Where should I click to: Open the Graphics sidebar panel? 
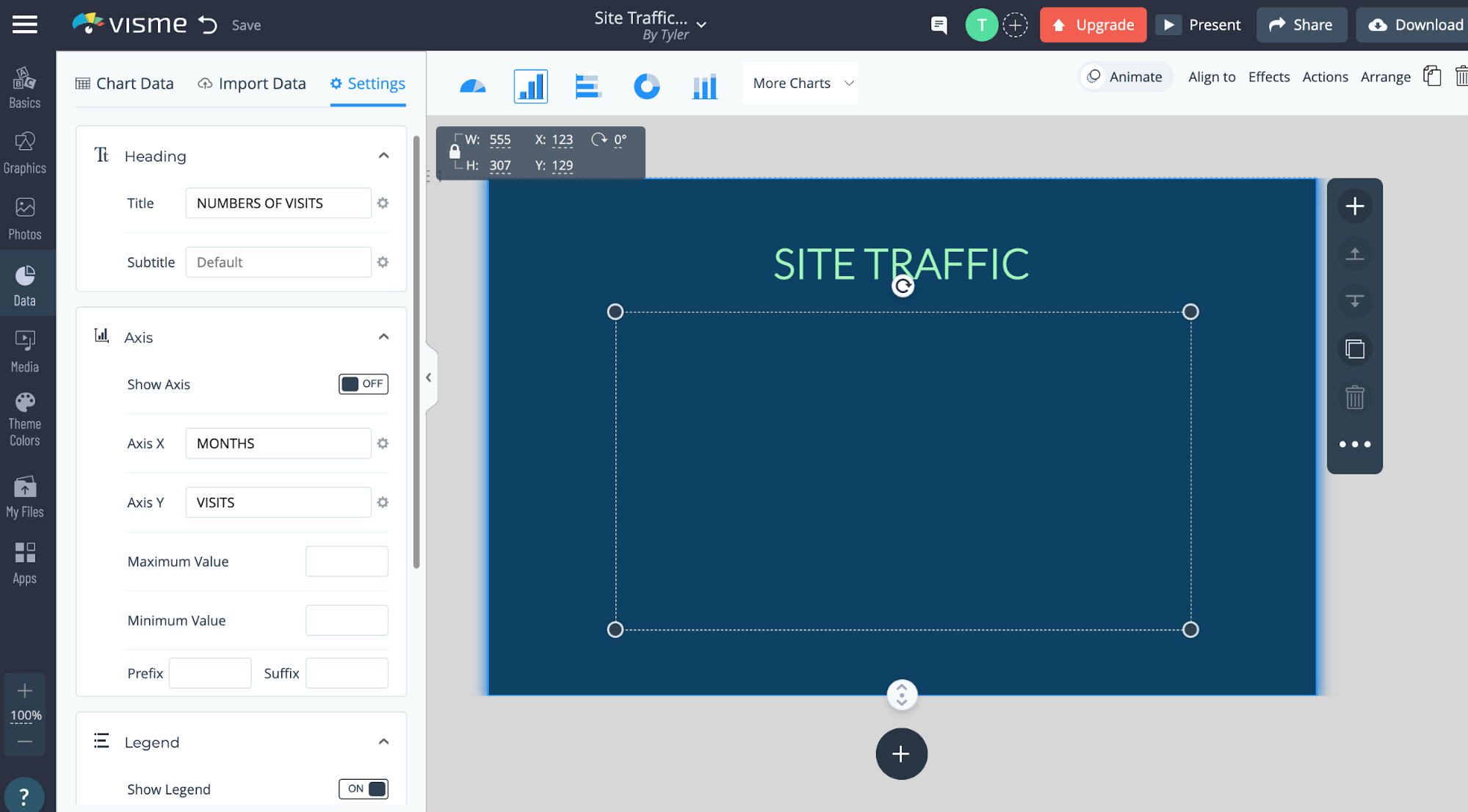click(25, 153)
